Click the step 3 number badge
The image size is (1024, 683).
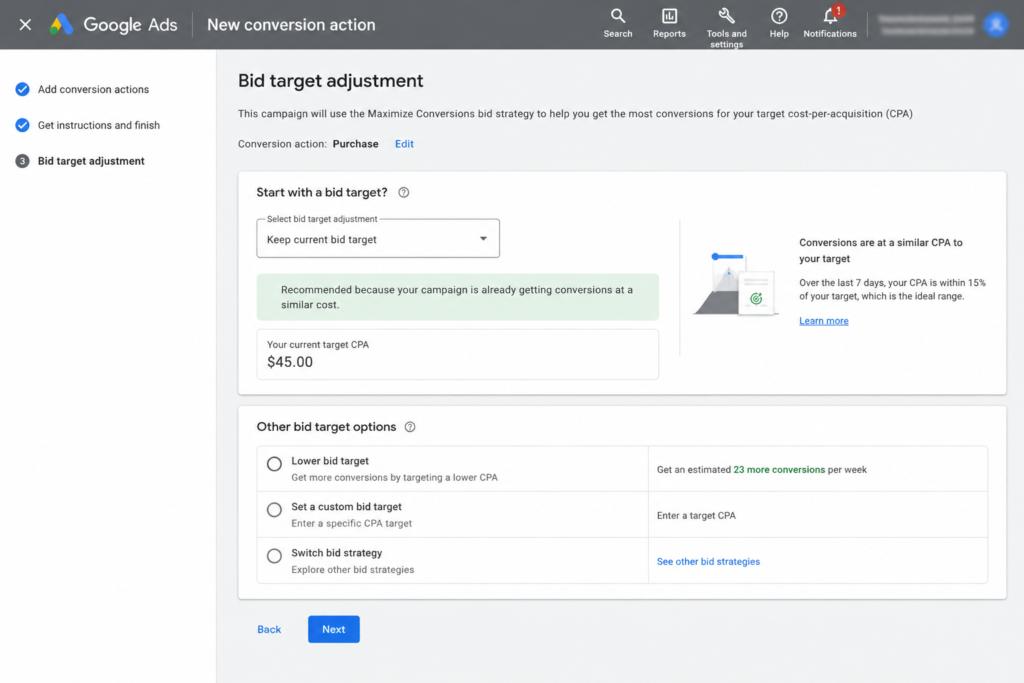[x=22, y=161]
